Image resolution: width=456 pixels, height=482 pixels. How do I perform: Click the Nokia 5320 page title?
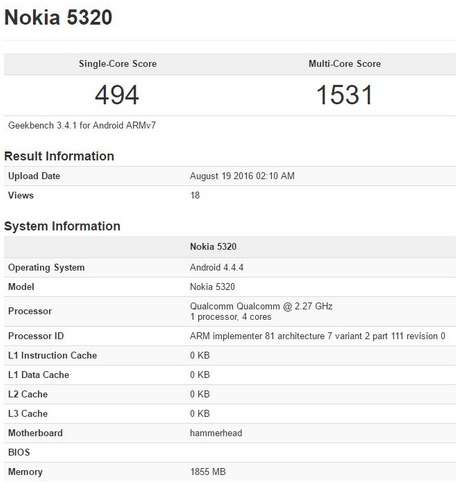(58, 17)
